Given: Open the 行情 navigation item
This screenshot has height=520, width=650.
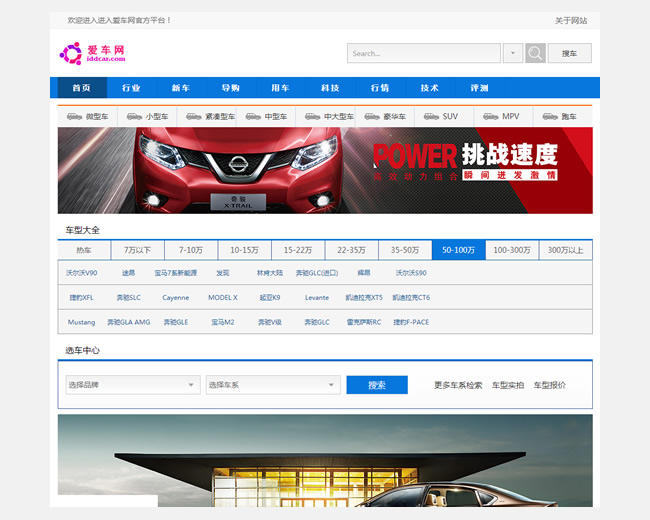Looking at the screenshot, I should click(x=380, y=87).
